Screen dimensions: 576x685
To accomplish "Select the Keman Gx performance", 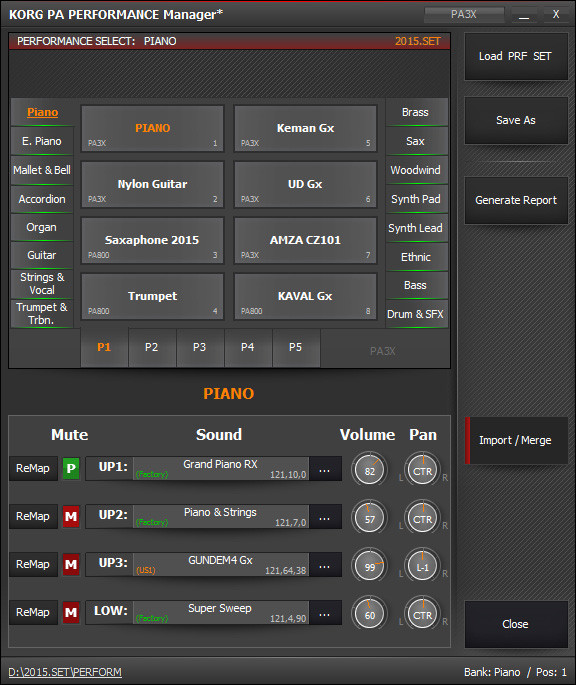I will 305,128.
